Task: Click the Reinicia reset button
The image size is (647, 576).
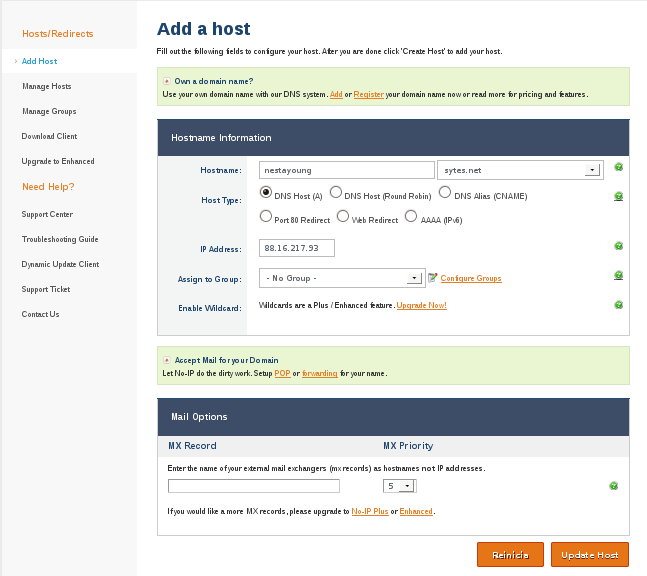Action: point(510,555)
